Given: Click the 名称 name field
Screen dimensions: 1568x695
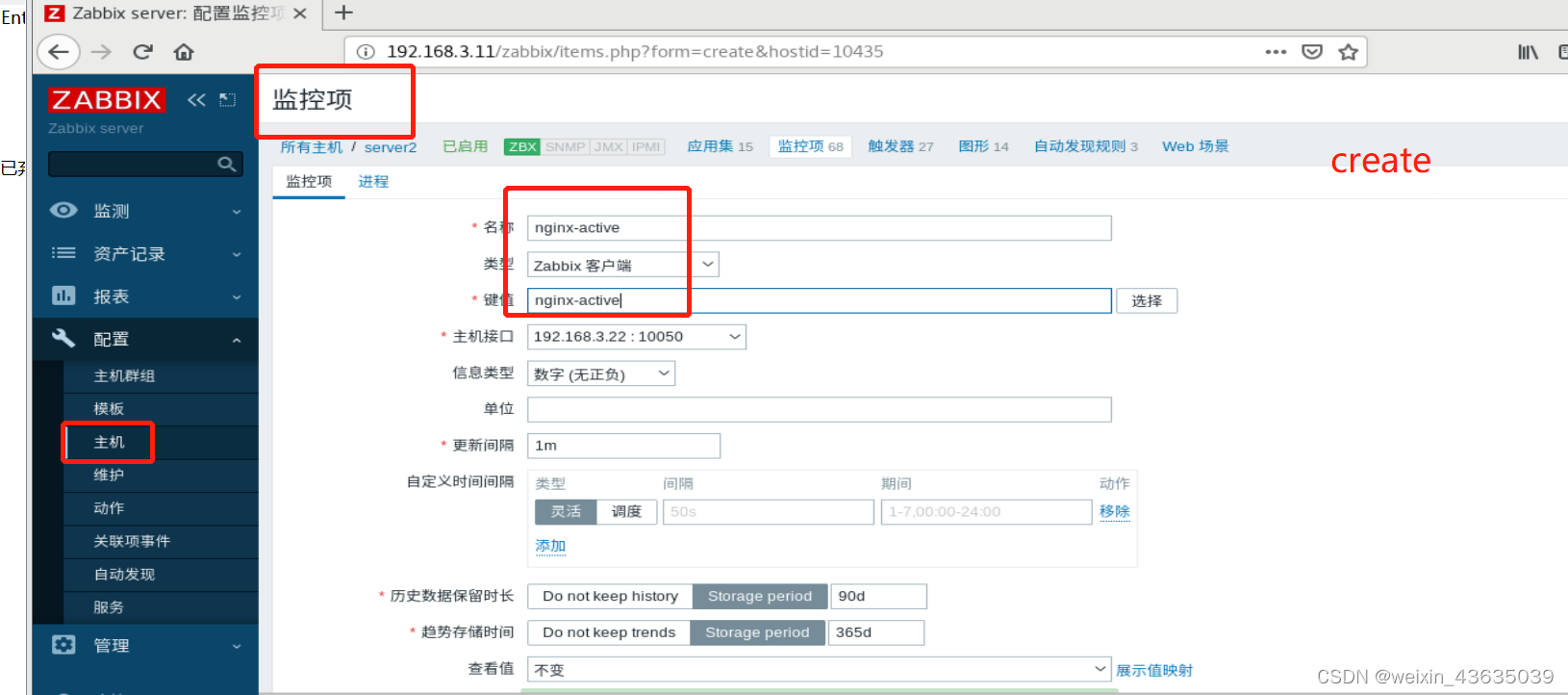Looking at the screenshot, I should click(820, 228).
